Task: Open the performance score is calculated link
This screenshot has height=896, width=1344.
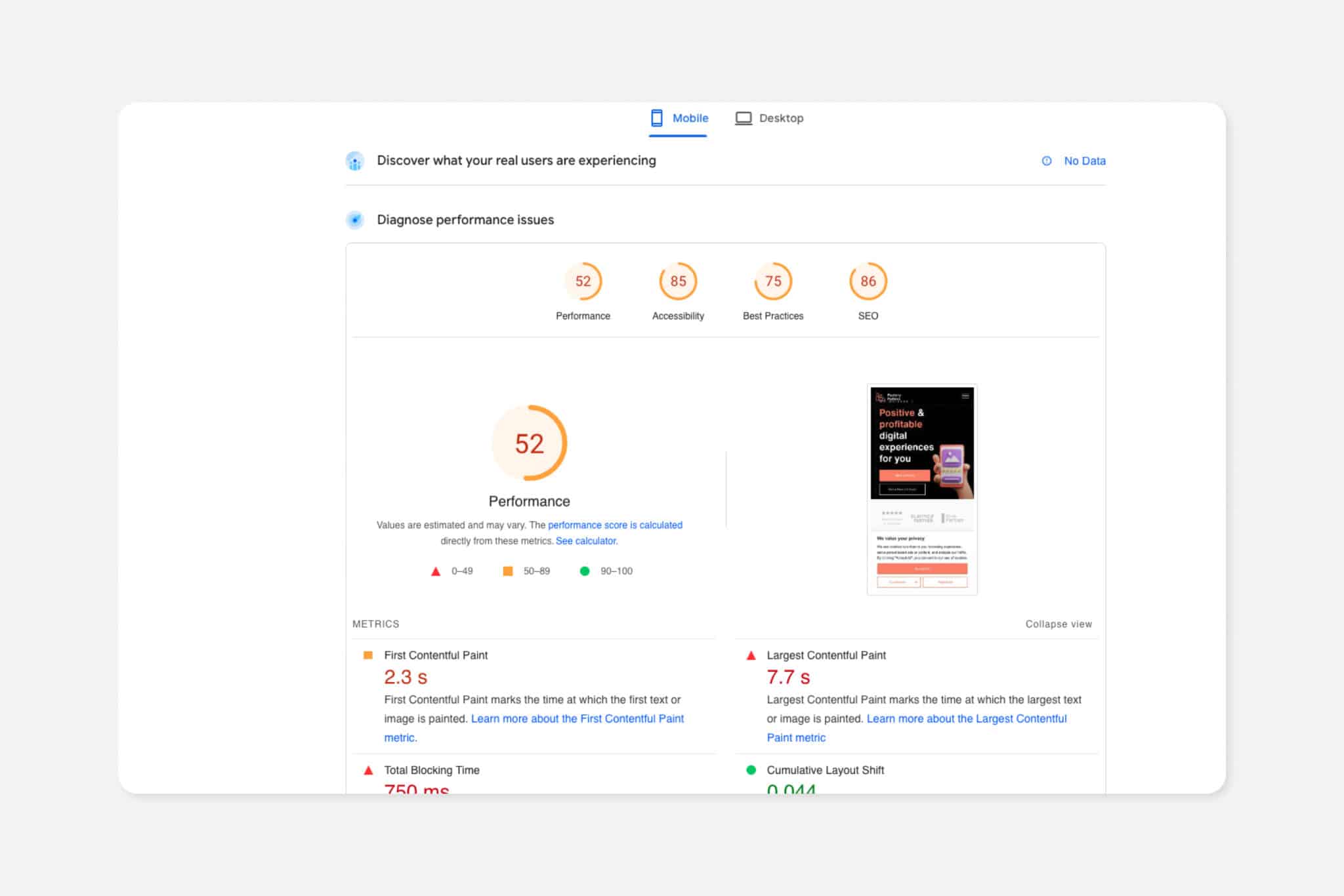Action: tap(615, 525)
